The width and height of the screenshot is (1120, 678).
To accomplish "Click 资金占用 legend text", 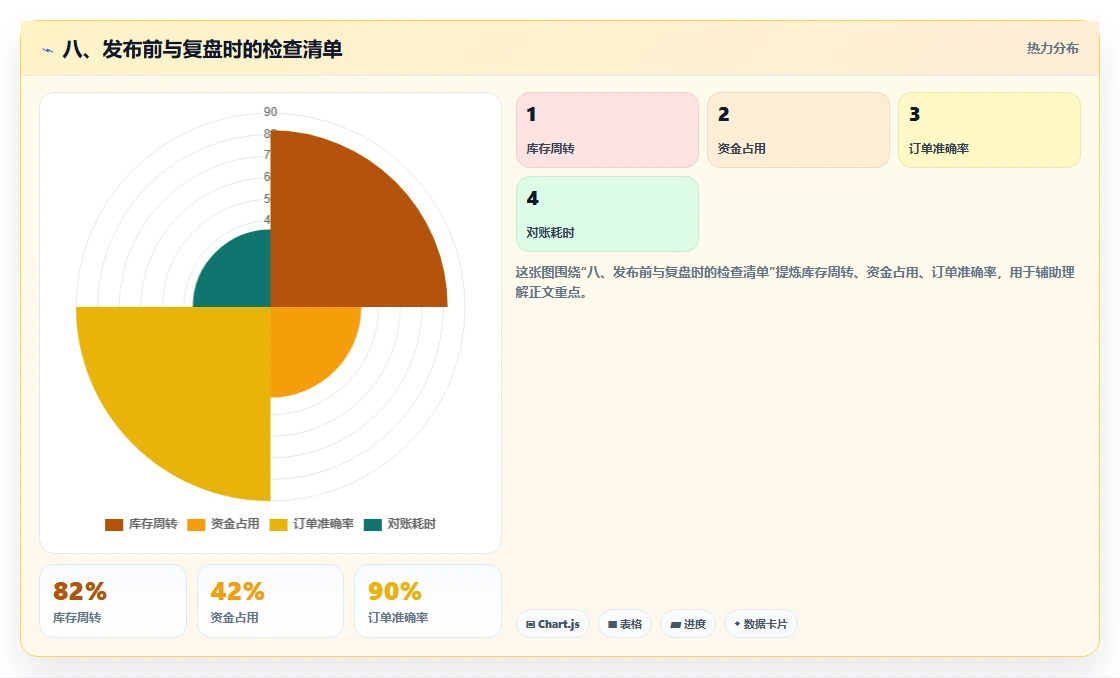I will click(x=235, y=524).
